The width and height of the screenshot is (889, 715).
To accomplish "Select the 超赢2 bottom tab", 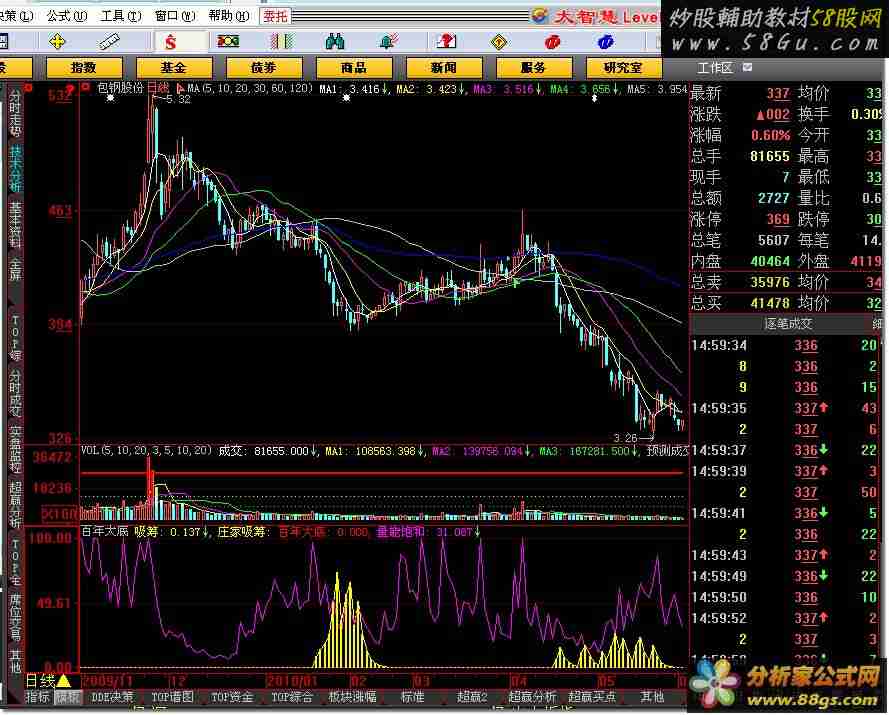I will [472, 697].
